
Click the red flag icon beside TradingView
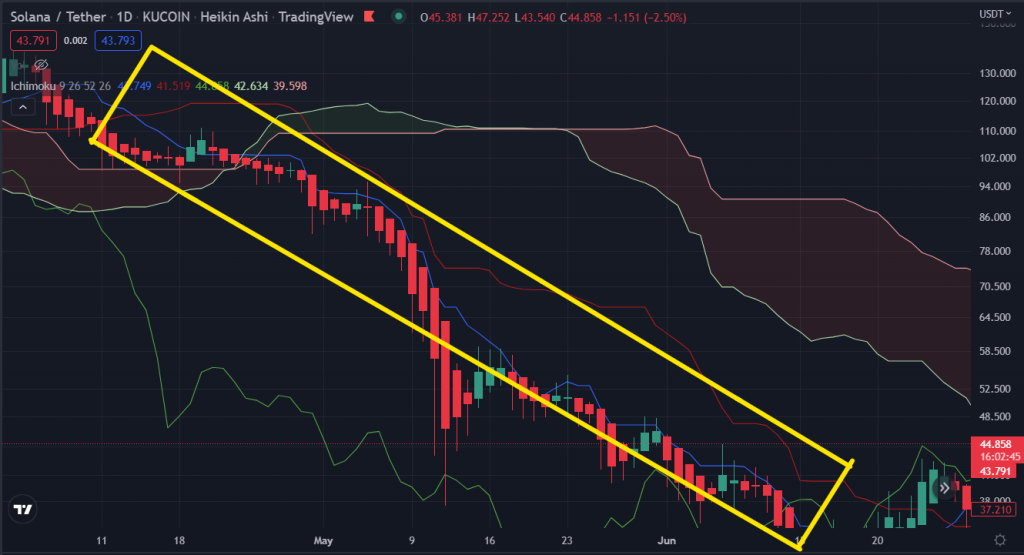tap(370, 16)
